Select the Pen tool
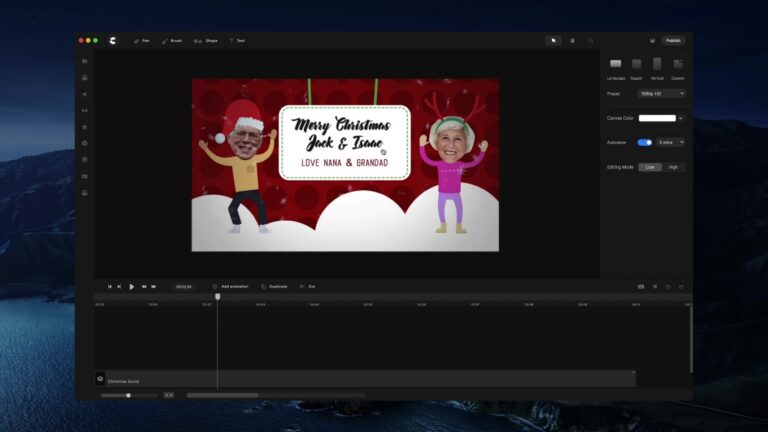Viewport: 768px width, 432px height. click(x=142, y=41)
